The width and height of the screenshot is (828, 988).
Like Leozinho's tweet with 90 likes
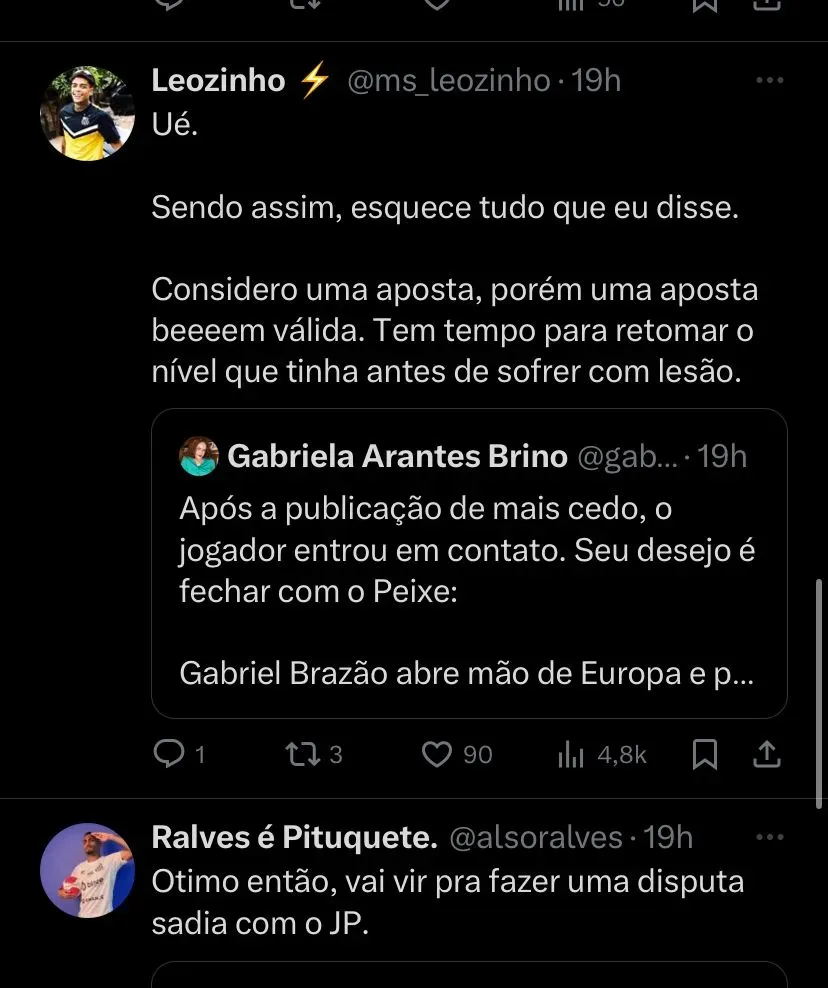pyautogui.click(x=437, y=753)
